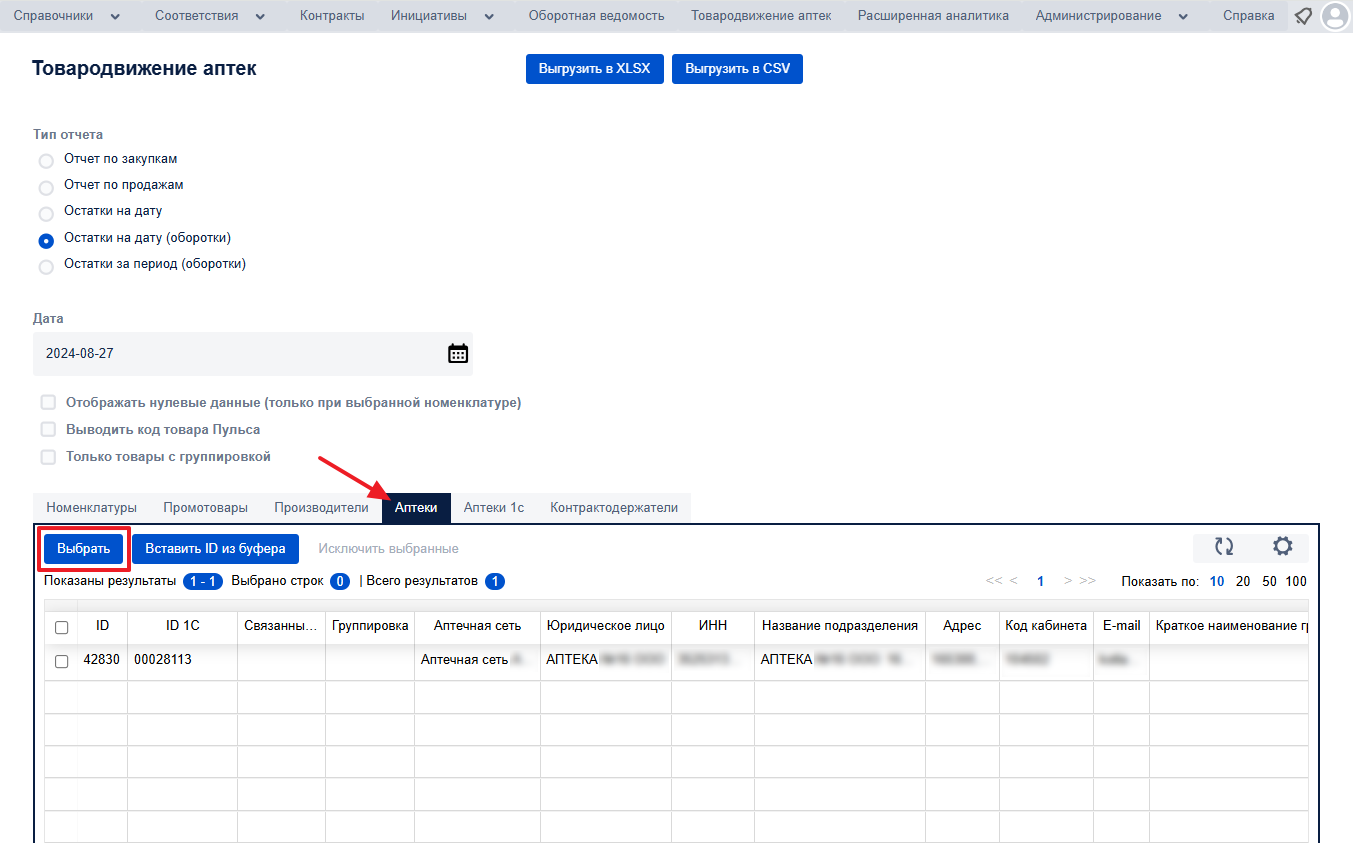Click the Выбрать button

coord(84,548)
